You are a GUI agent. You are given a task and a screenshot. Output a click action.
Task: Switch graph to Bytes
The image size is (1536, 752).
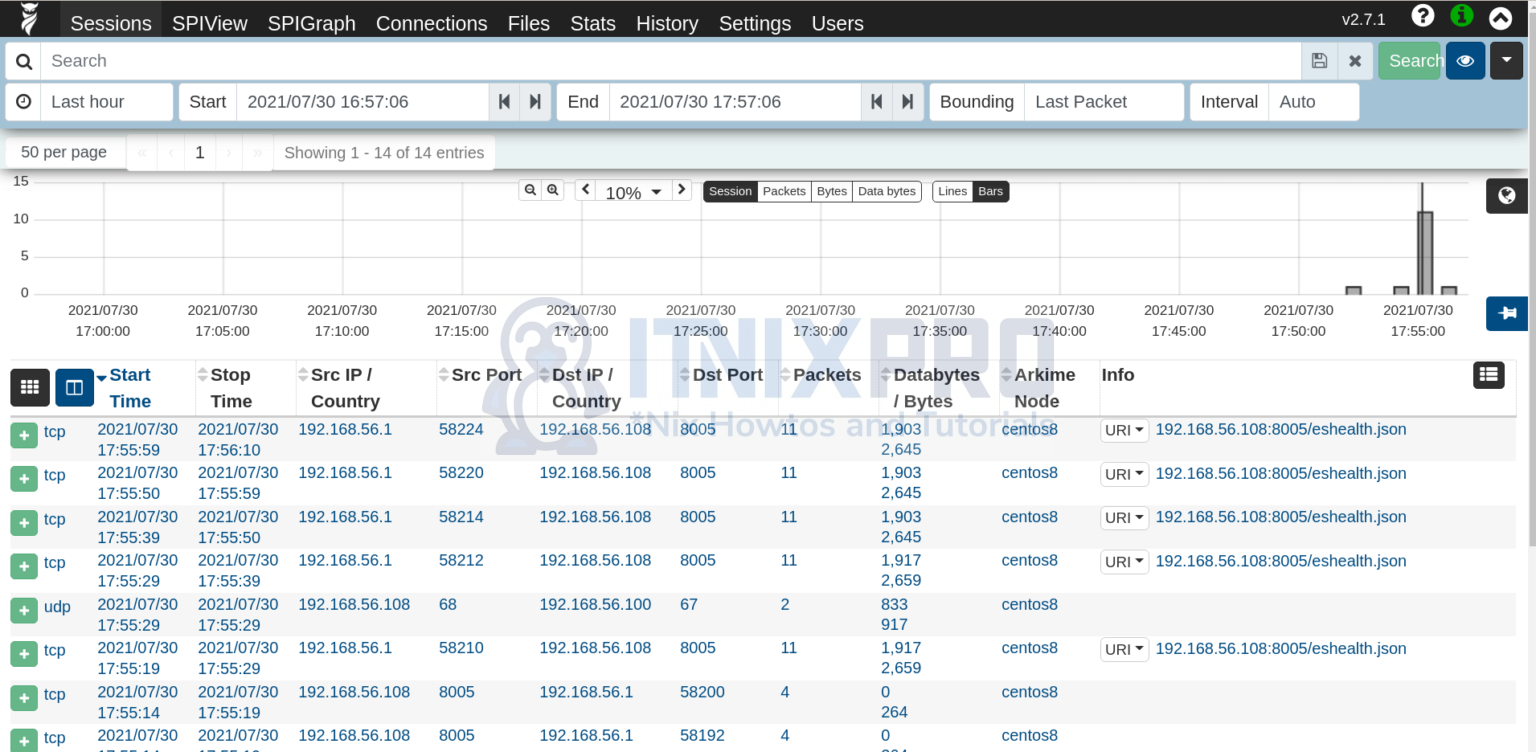(832, 191)
